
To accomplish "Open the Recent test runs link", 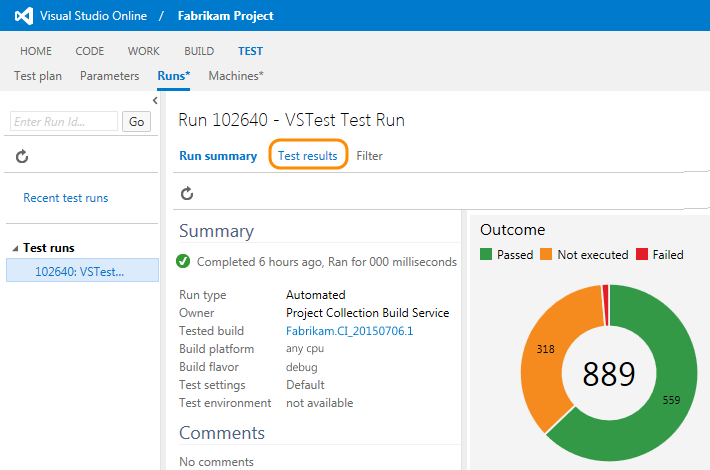I will [66, 198].
